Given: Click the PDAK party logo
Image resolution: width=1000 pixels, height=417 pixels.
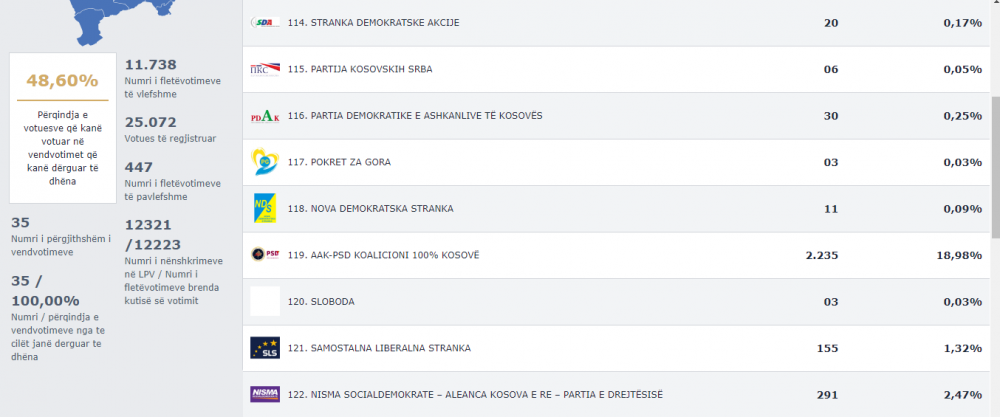Looking at the screenshot, I should point(265,116).
